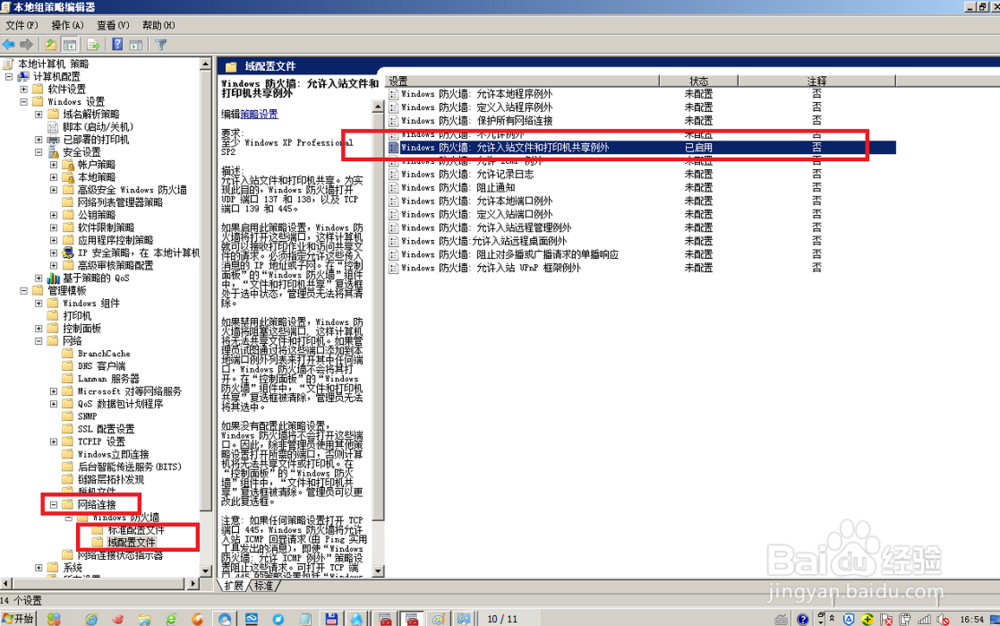The height and width of the screenshot is (626, 1000).
Task: Click the 基于策略的 QoS chart icon
Action: pyautogui.click(x=54, y=278)
